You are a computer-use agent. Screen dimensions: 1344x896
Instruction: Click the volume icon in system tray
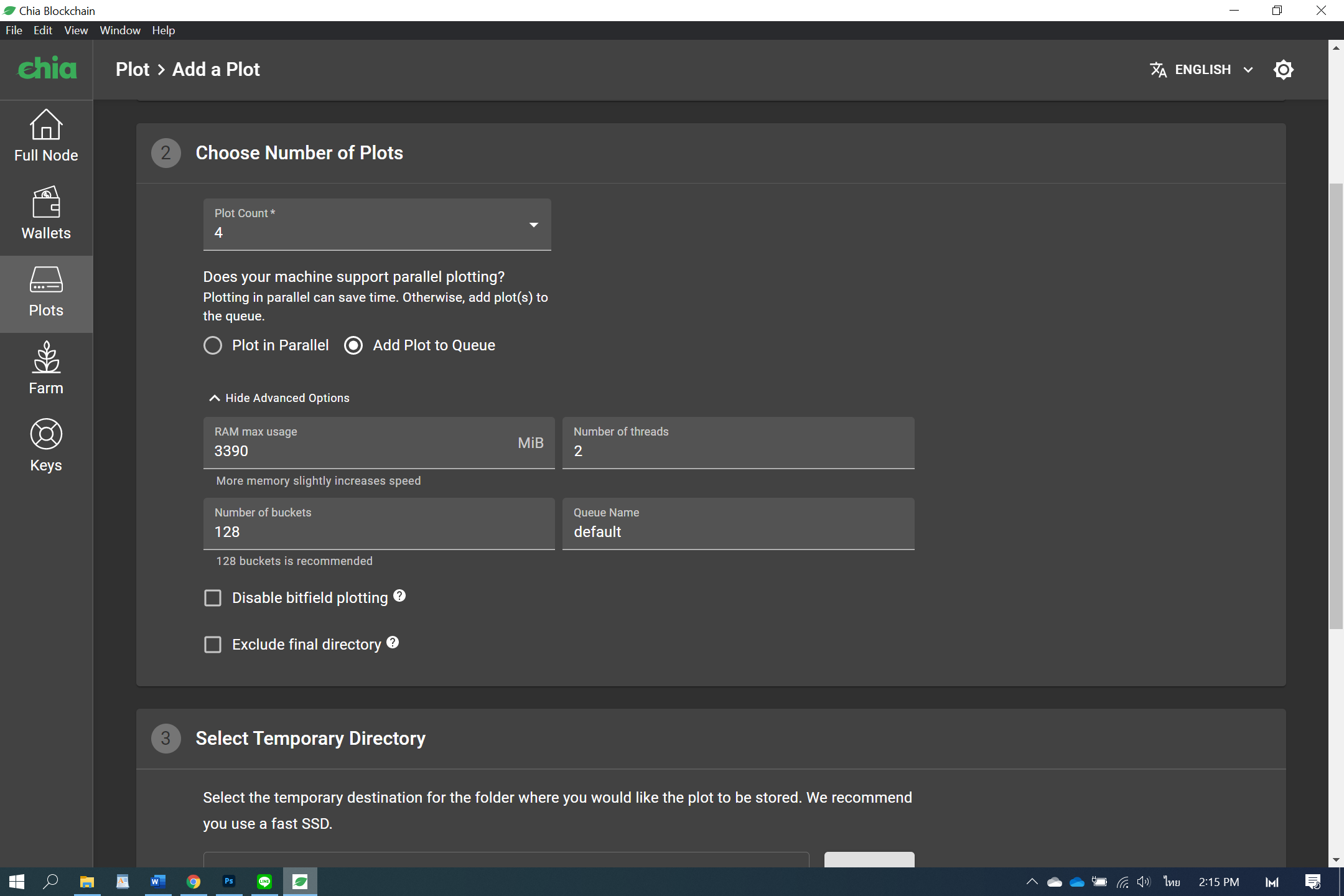[1144, 882]
